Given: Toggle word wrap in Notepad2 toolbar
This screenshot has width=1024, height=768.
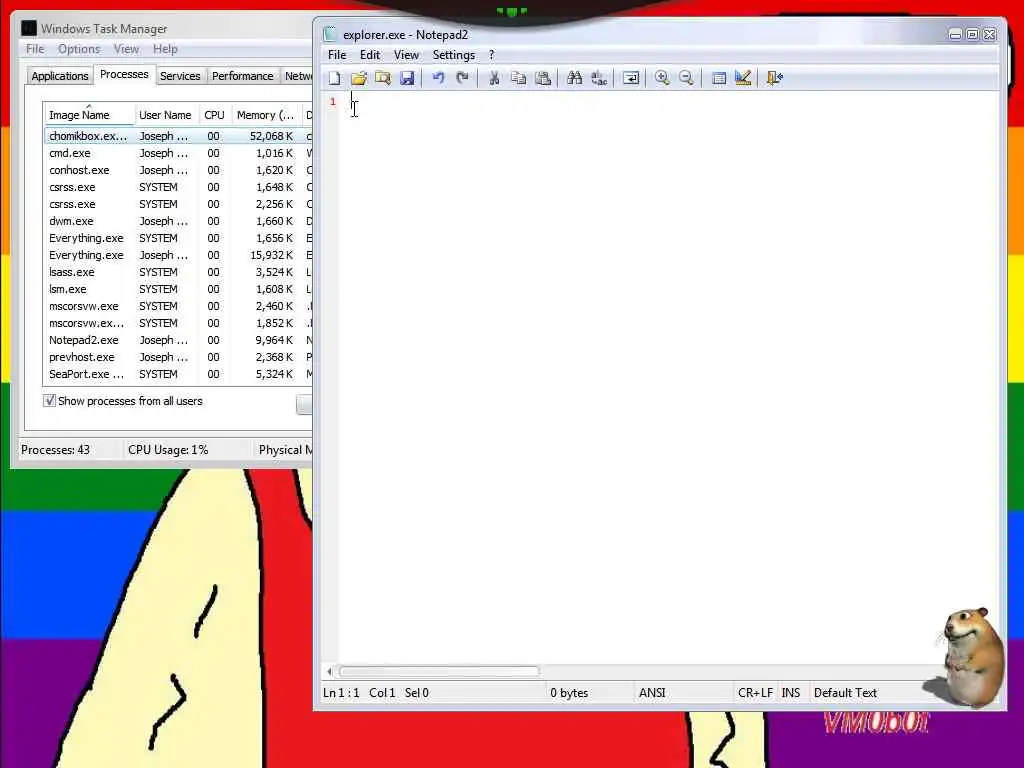Looking at the screenshot, I should (x=631, y=78).
